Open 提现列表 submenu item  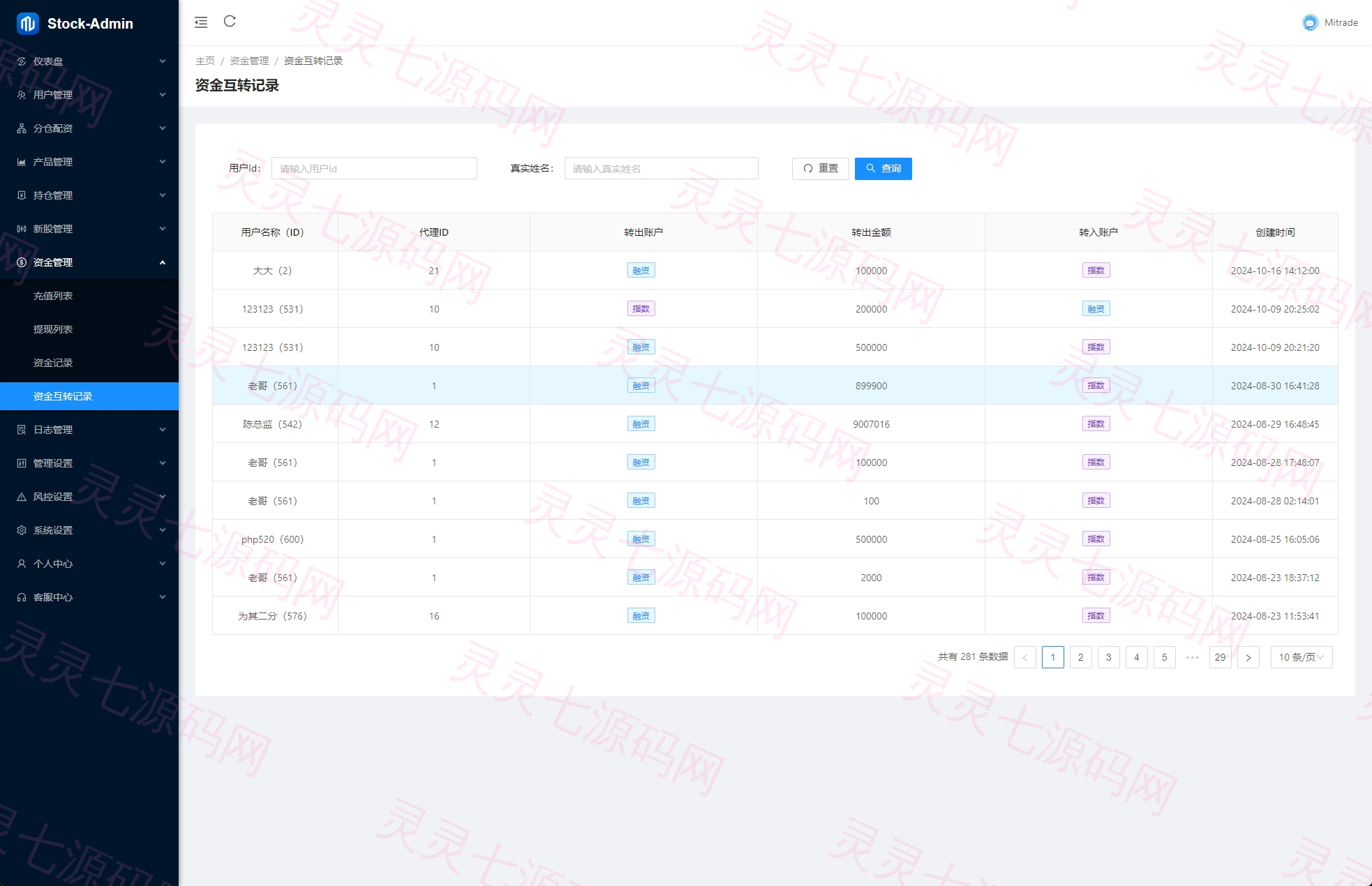(x=89, y=329)
